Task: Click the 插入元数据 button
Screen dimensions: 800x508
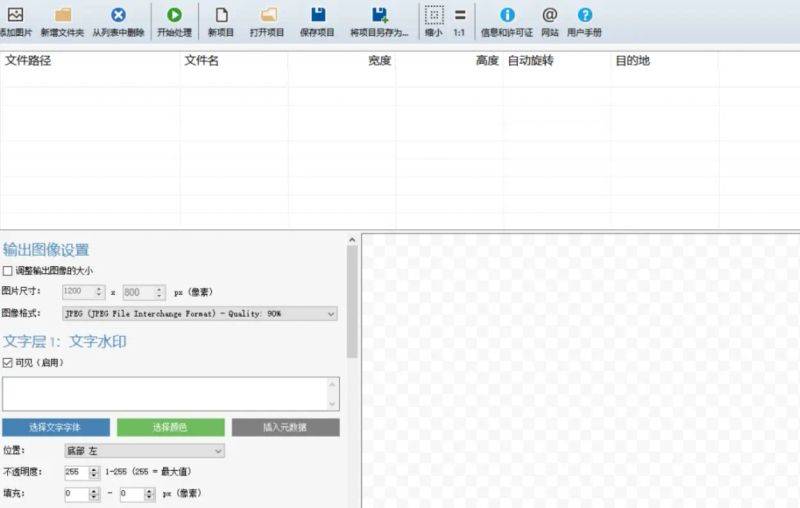Action: (x=285, y=427)
